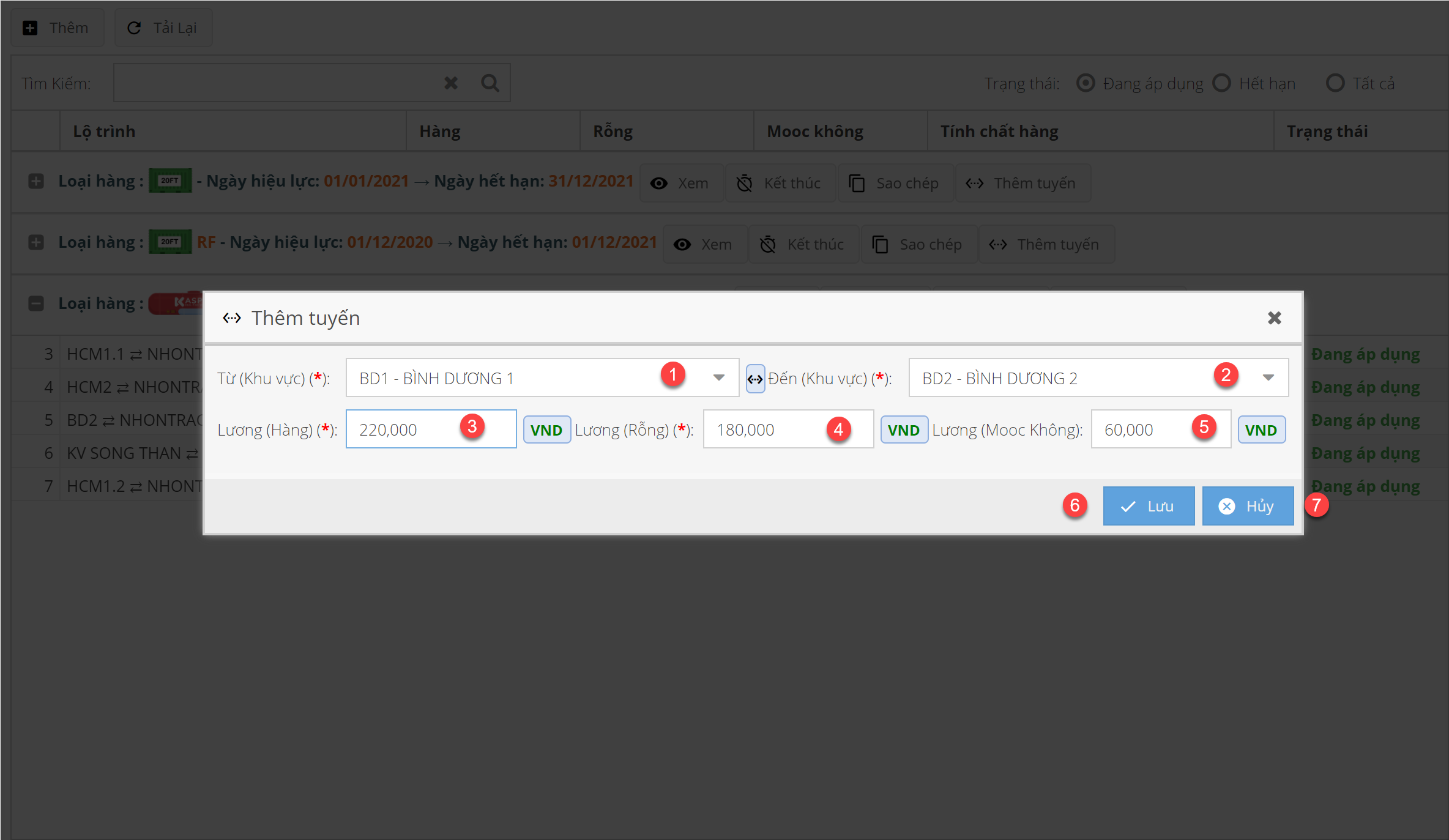Select the Đang áp dụng radio button
This screenshot has height=840, width=1449.
[1086, 83]
